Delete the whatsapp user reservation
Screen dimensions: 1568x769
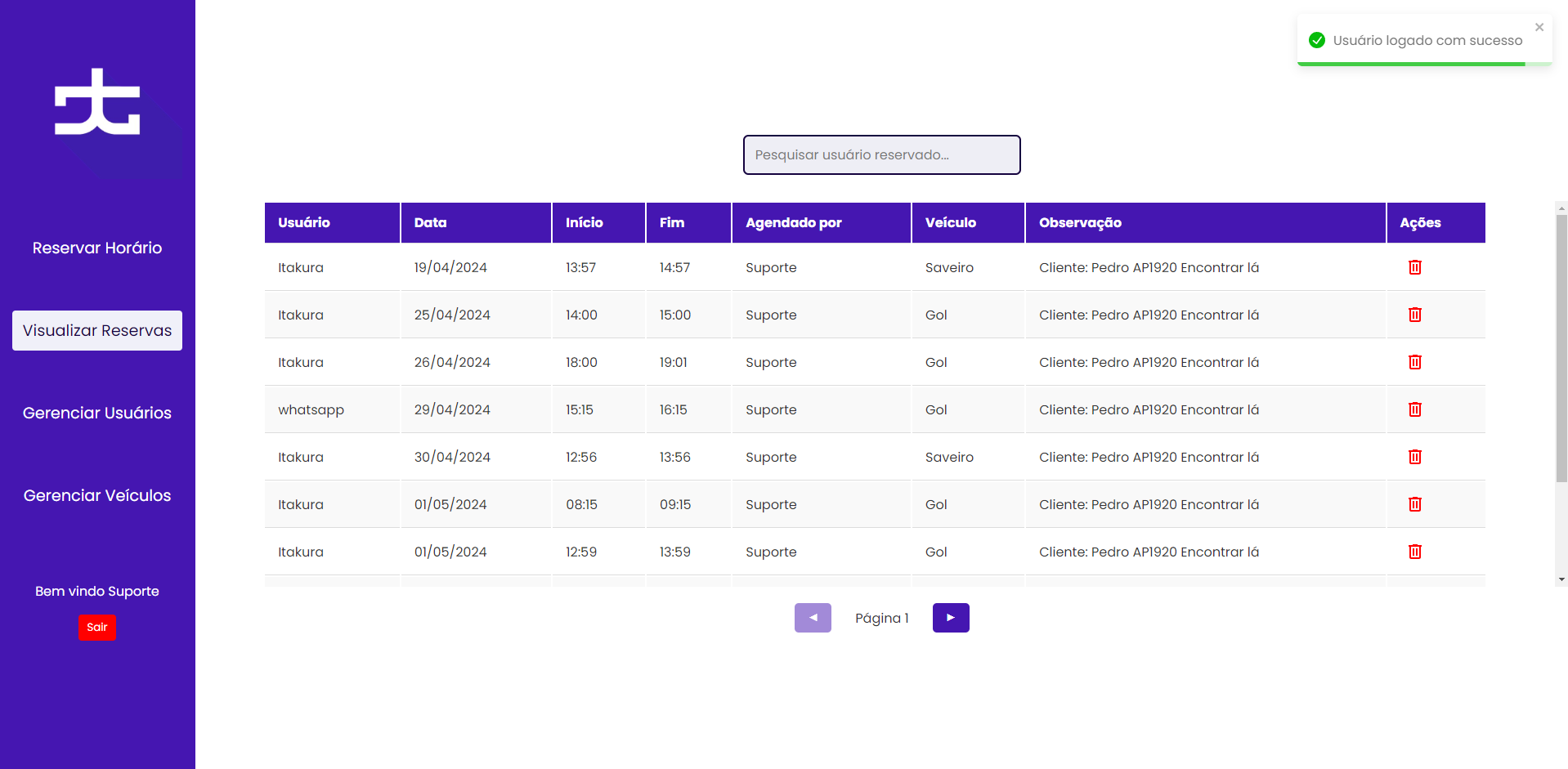click(1414, 409)
